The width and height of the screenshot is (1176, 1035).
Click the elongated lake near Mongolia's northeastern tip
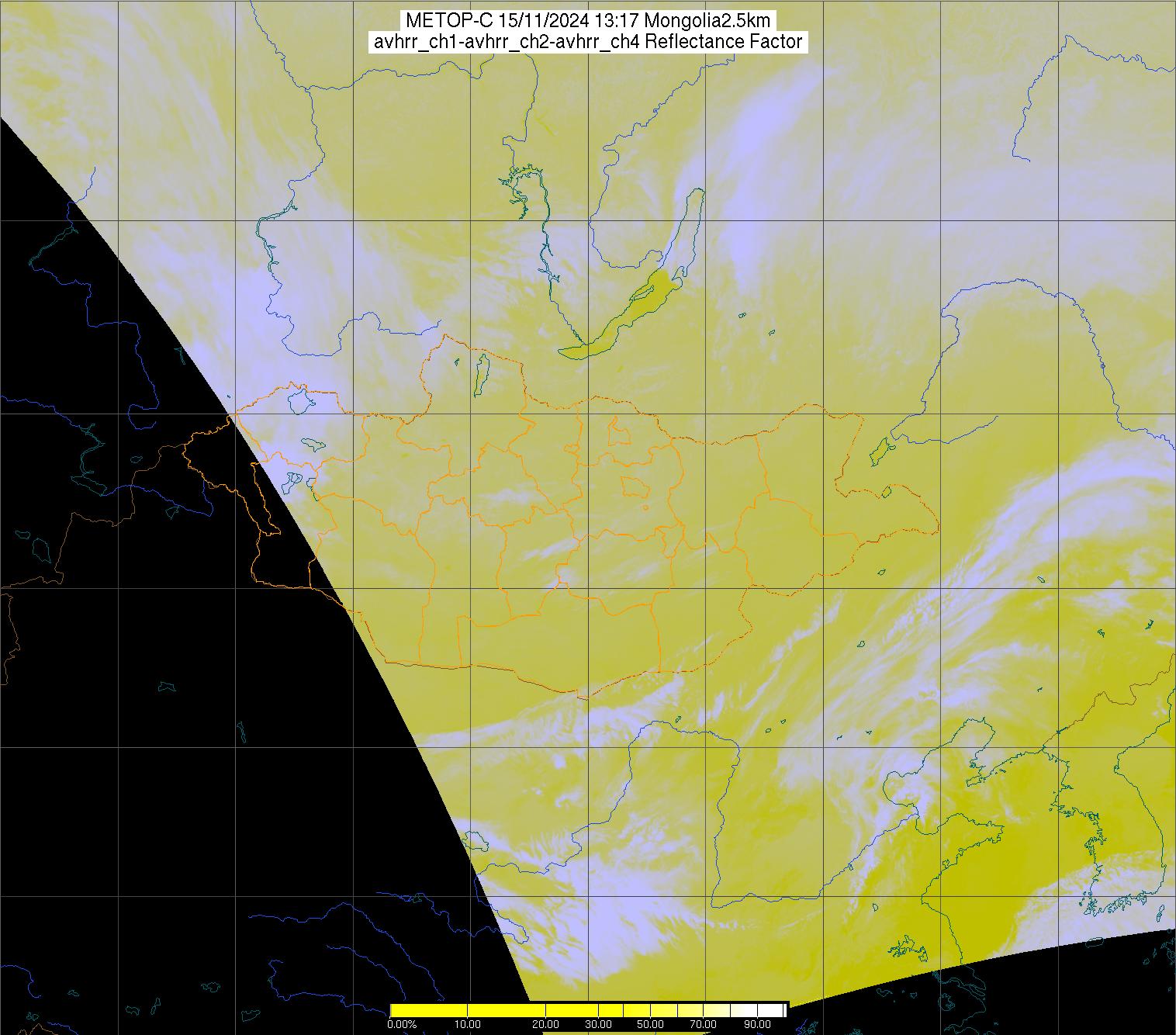click(x=880, y=448)
